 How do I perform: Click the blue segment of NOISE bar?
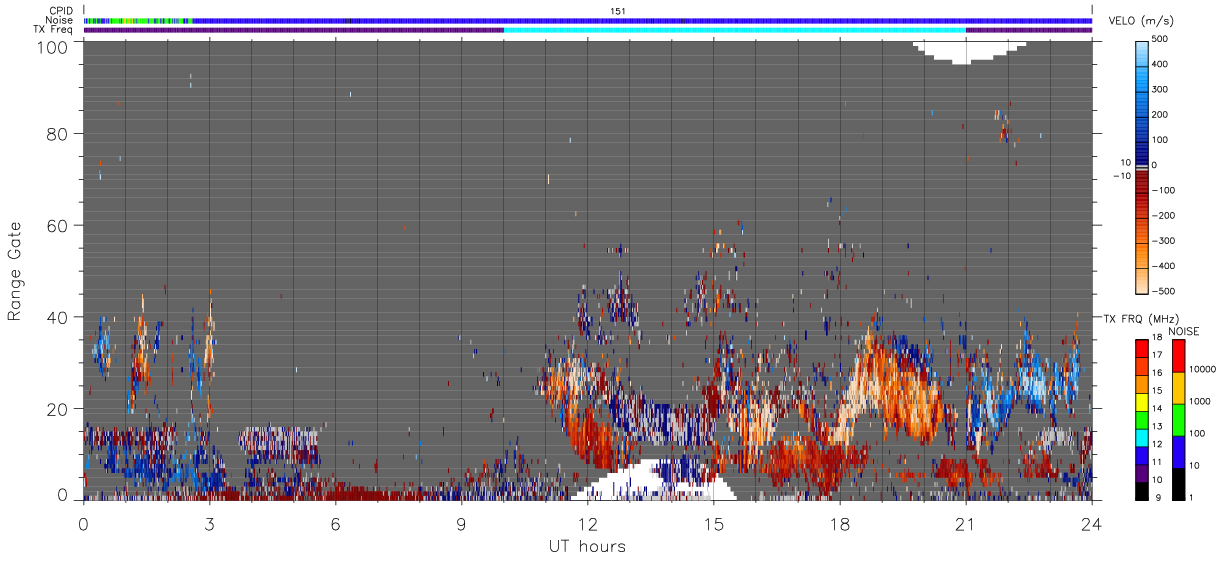(1177, 452)
